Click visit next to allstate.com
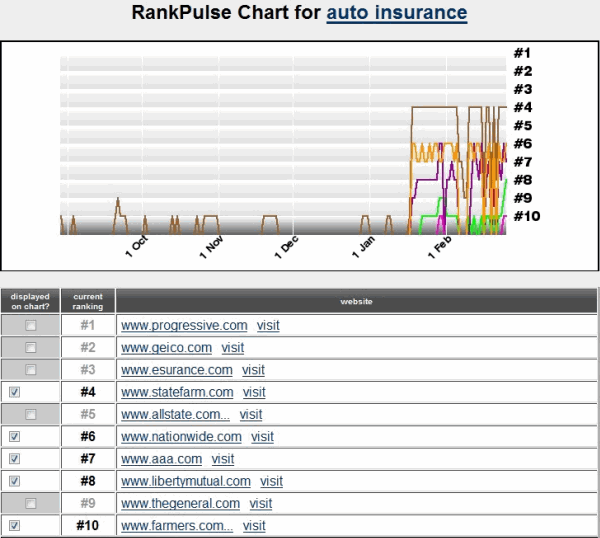 tap(251, 414)
